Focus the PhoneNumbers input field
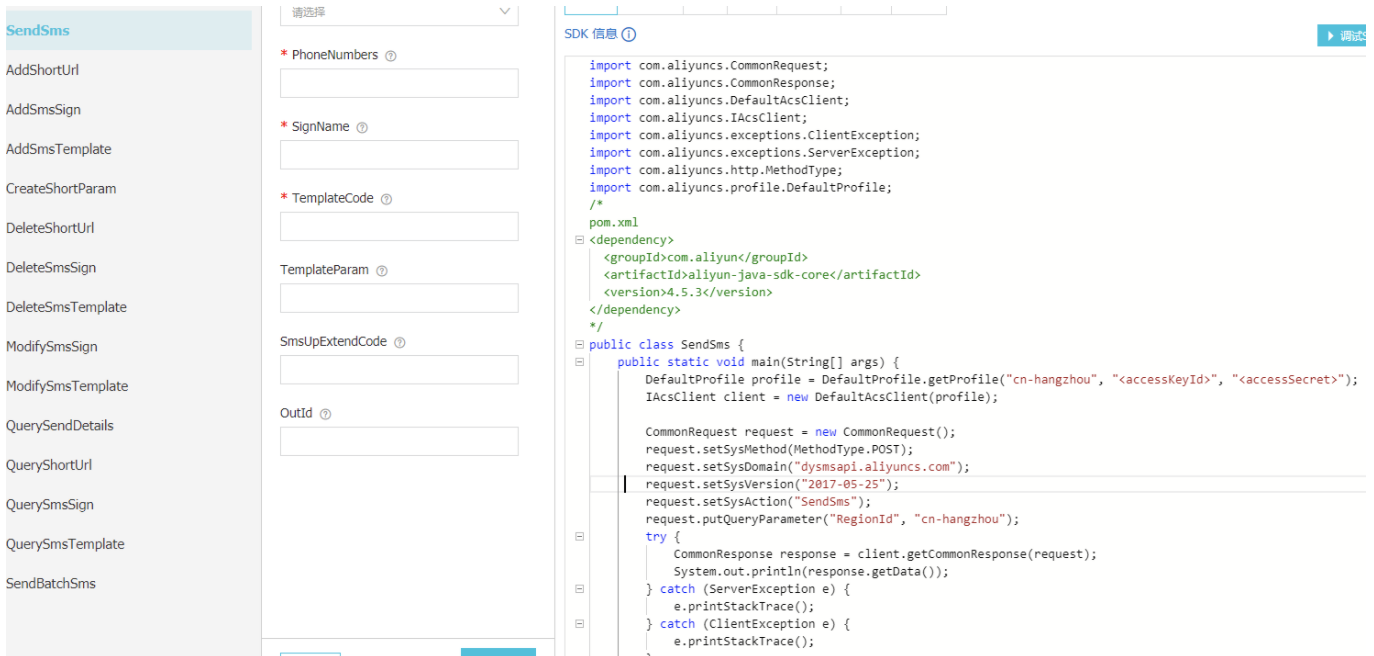The image size is (1374, 656). [399, 83]
